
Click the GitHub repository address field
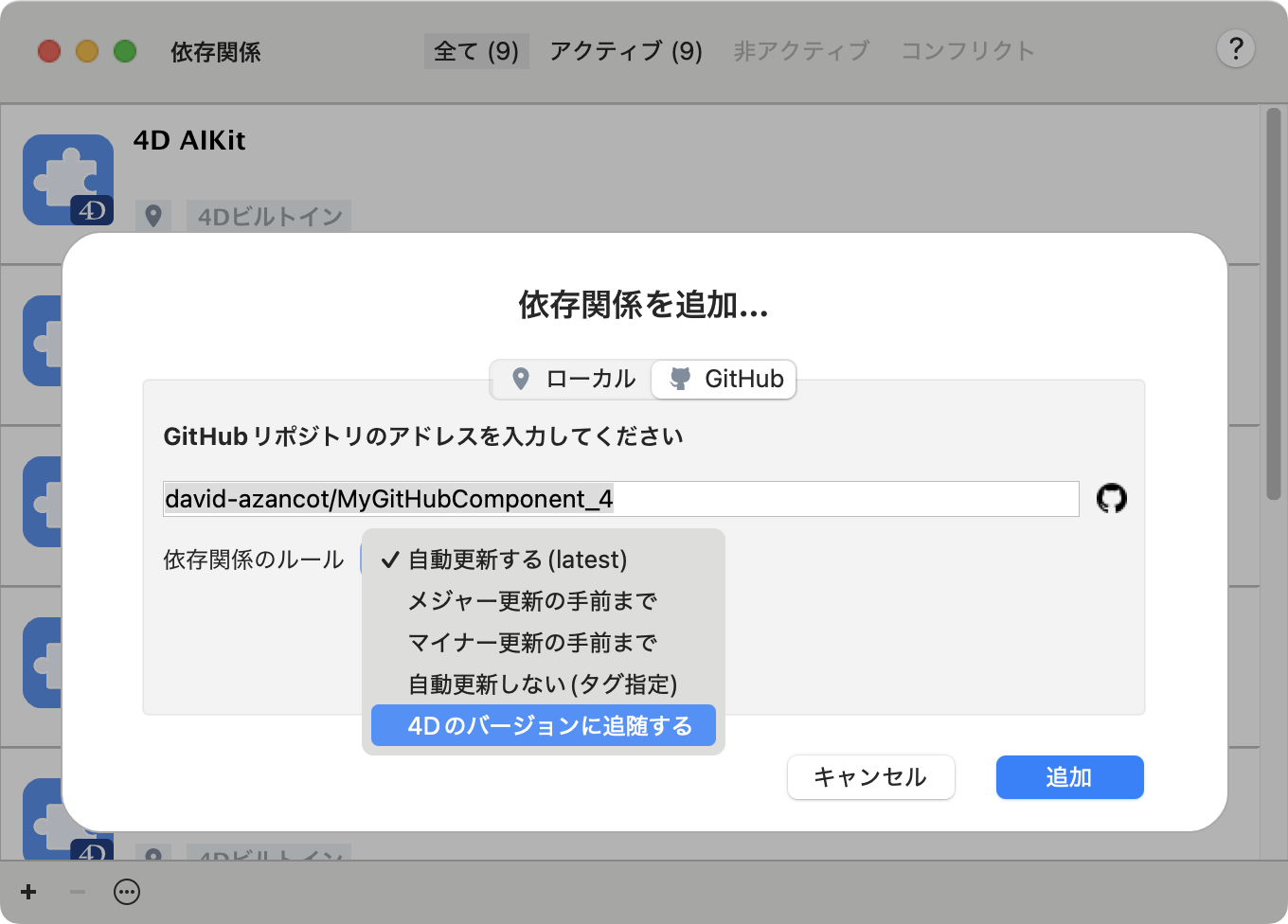(x=620, y=499)
